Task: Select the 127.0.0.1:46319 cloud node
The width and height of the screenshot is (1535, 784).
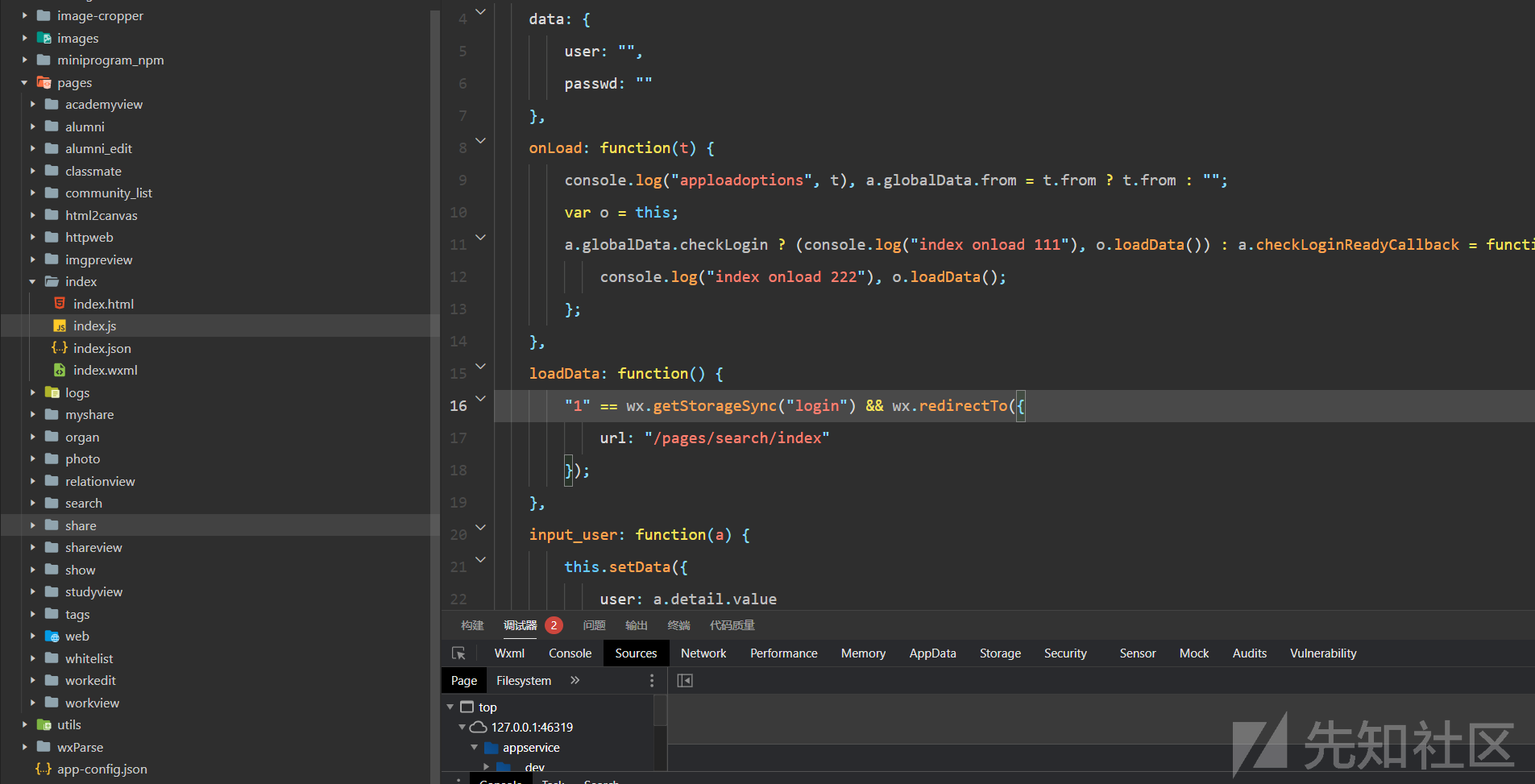Action: point(531,727)
